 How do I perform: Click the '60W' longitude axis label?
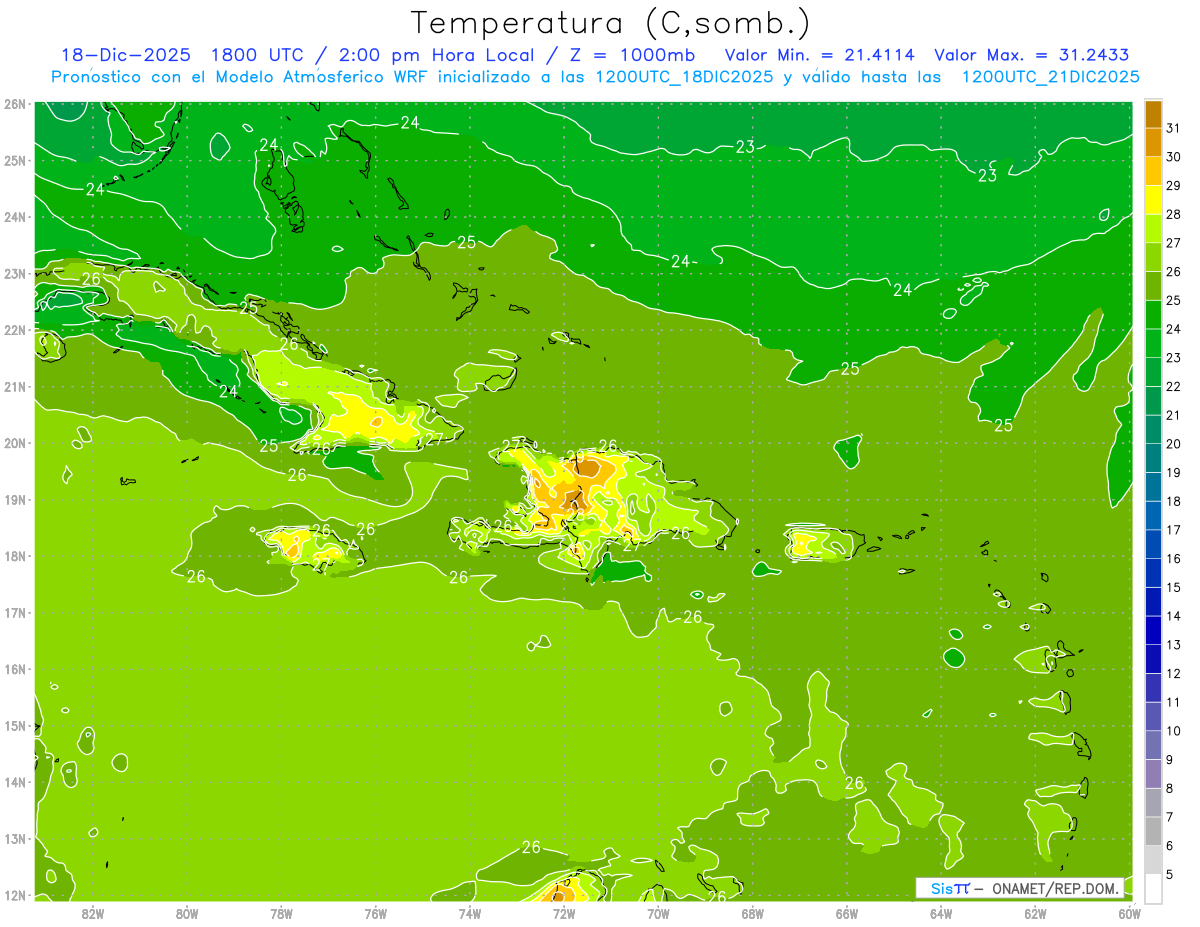point(1130,913)
